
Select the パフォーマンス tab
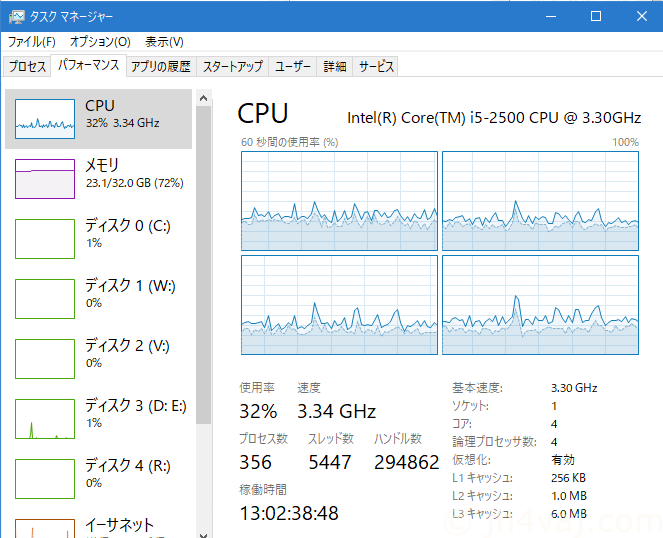(x=88, y=65)
